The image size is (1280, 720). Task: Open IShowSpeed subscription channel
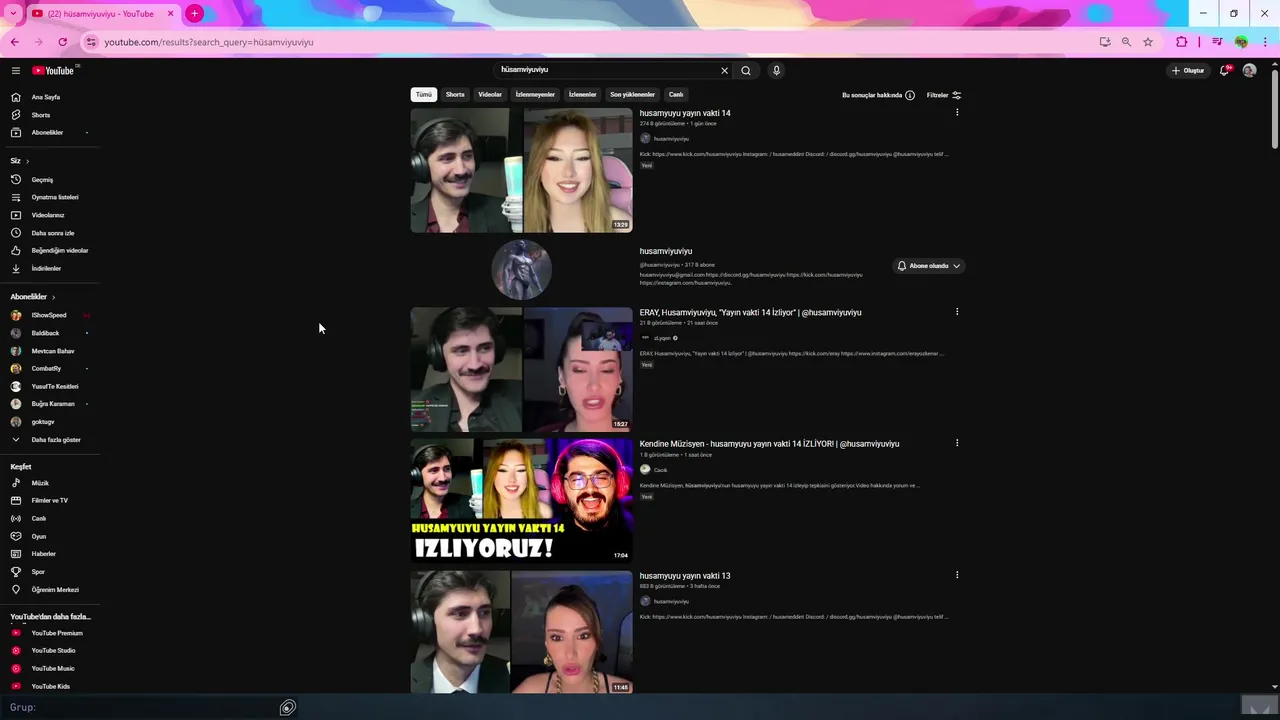click(x=50, y=315)
